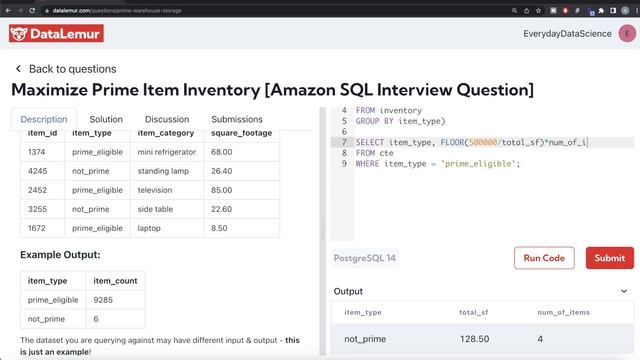Click the page title 'Maximize Prime Item Inventory'

(x=136, y=90)
